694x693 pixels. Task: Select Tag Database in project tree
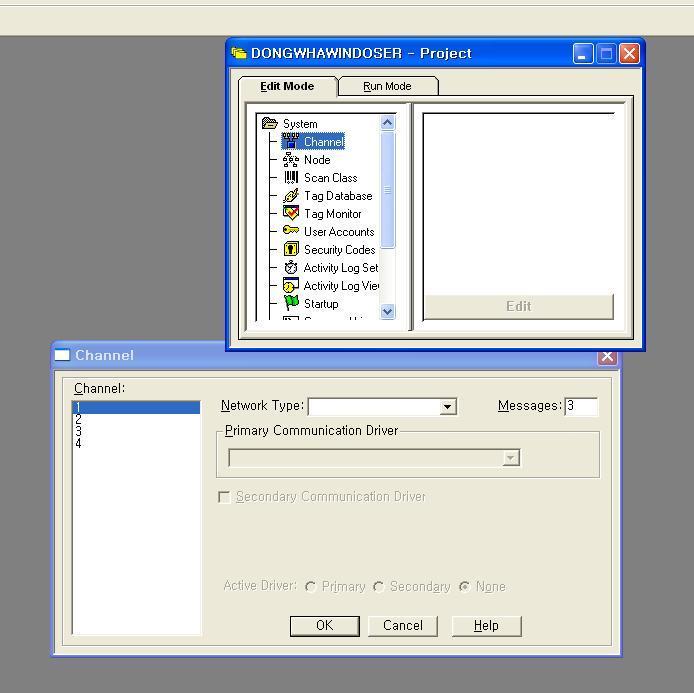coord(338,196)
